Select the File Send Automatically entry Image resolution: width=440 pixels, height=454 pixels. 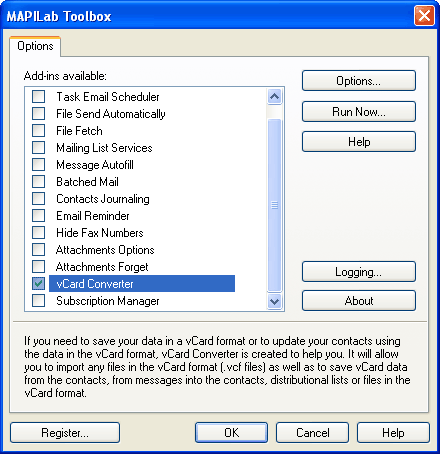(111, 114)
